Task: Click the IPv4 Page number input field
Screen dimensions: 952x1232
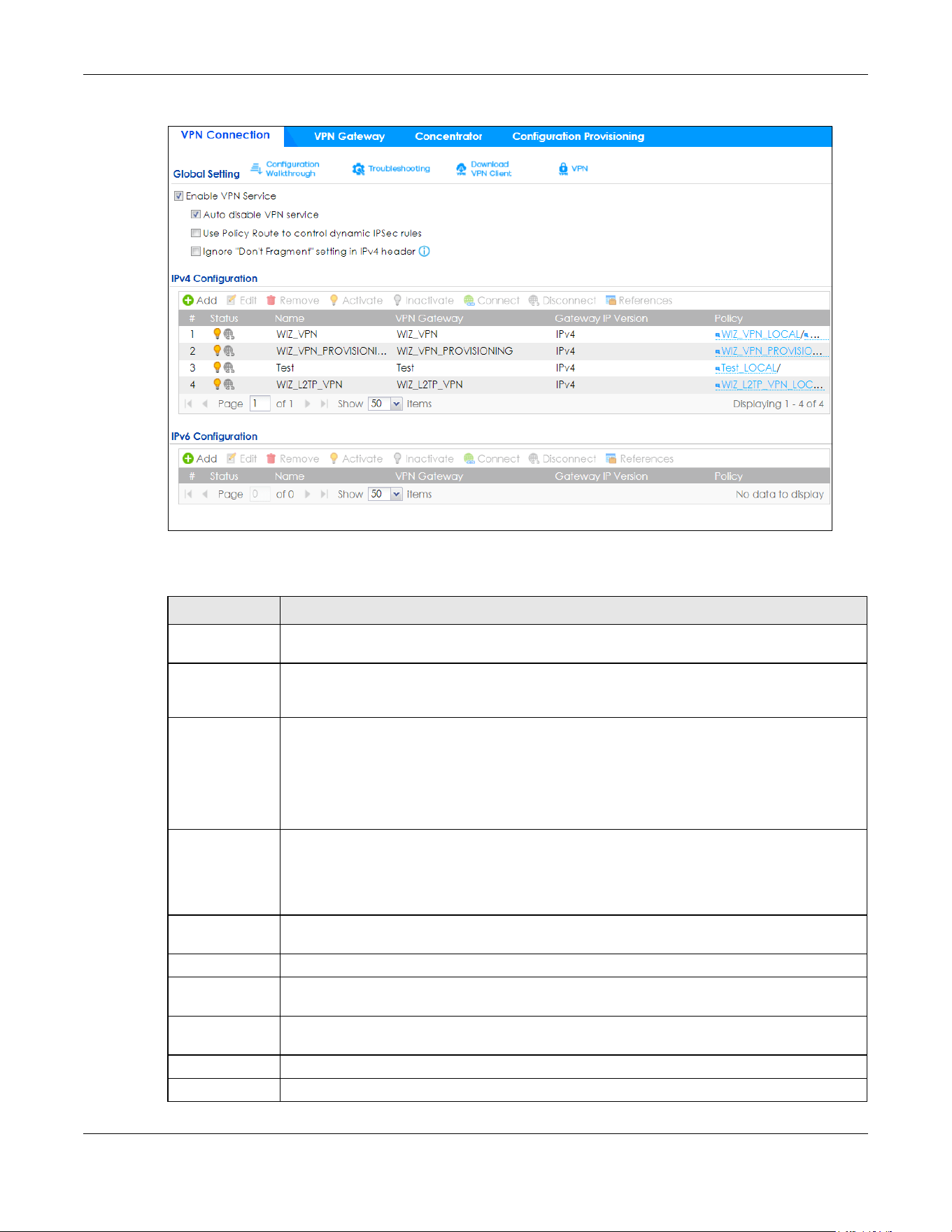Action: [x=260, y=404]
